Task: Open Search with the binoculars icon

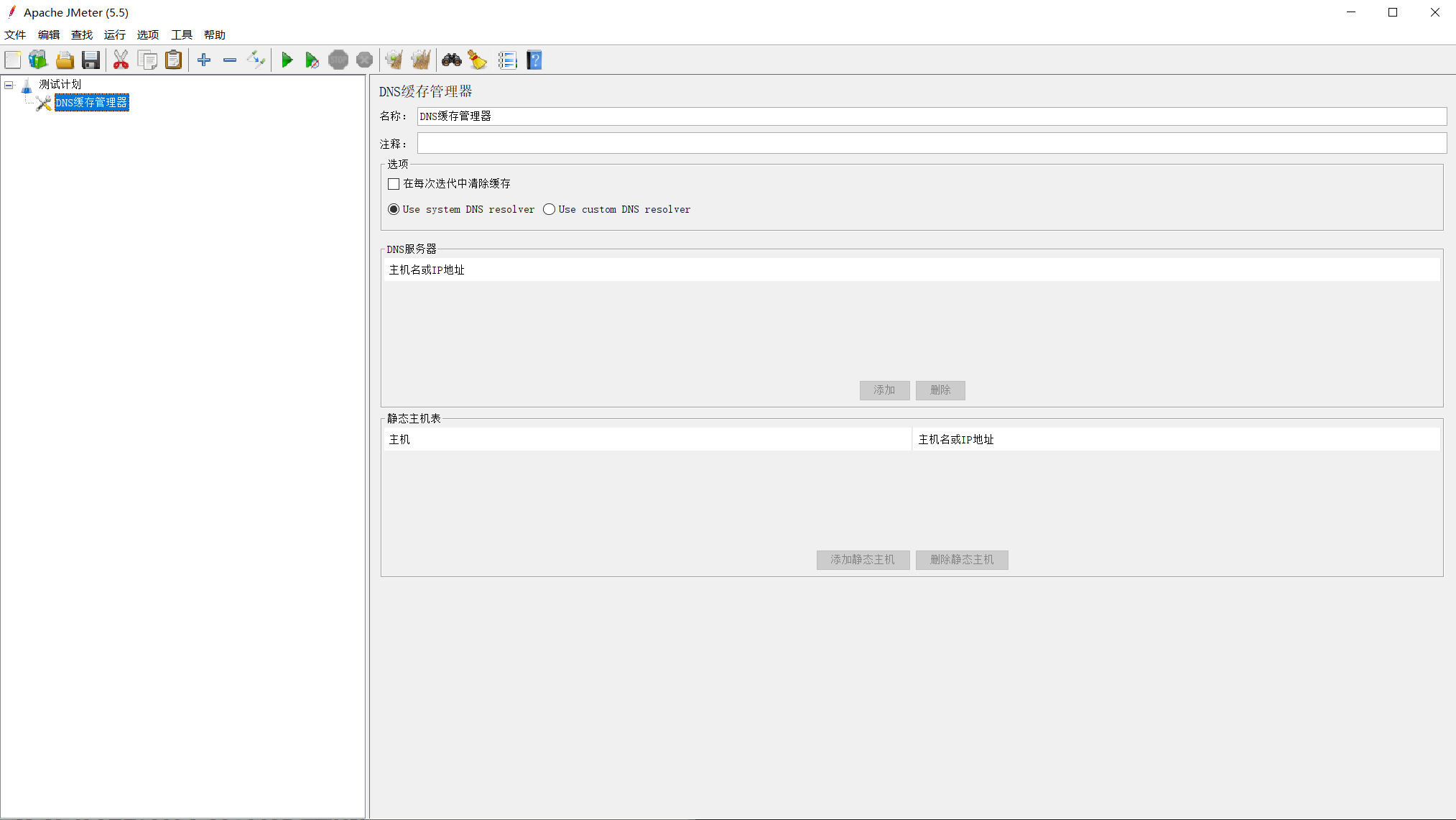Action: pyautogui.click(x=451, y=60)
